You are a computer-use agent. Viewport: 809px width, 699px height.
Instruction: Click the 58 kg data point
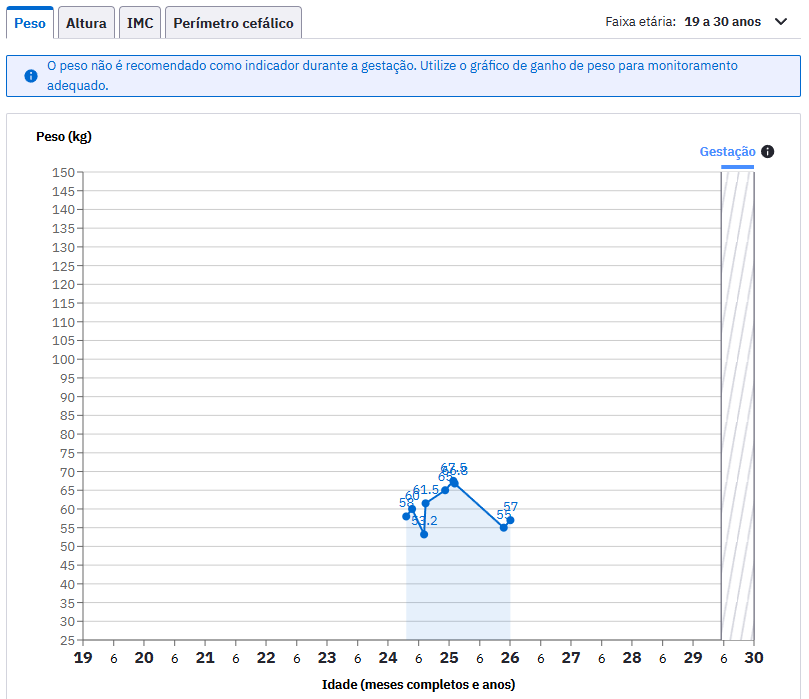click(406, 516)
